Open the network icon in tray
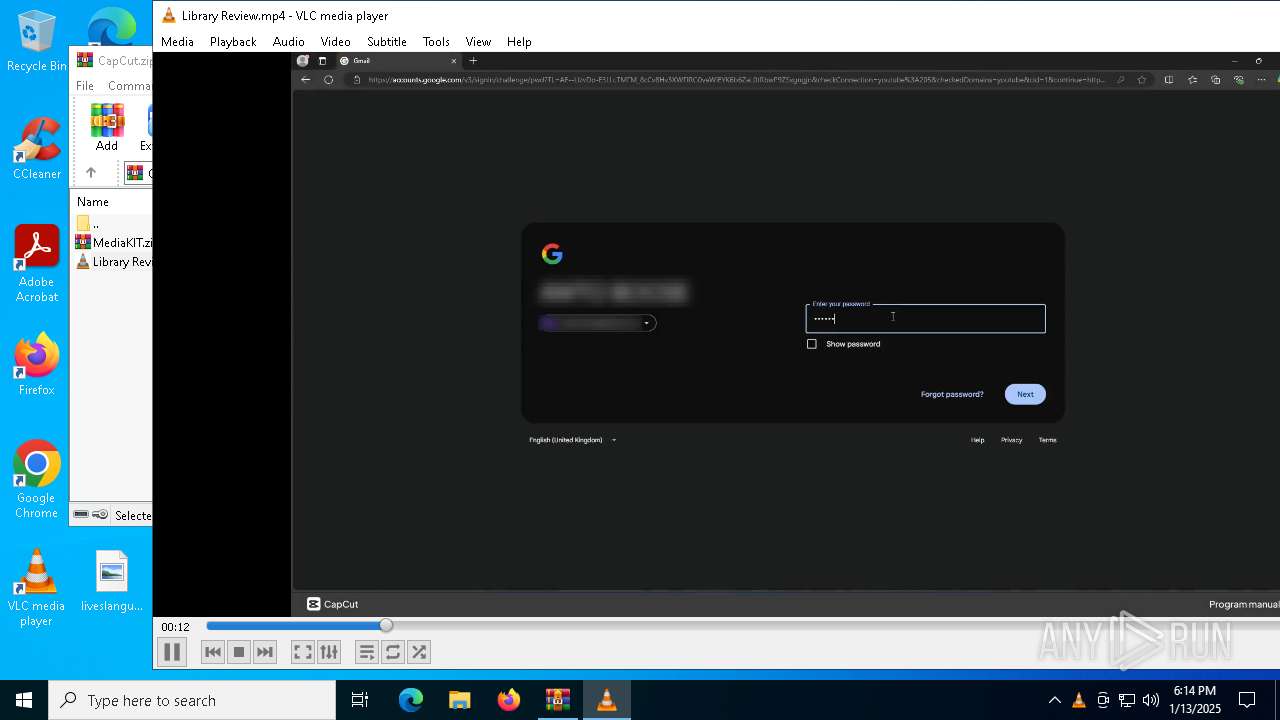 click(x=1127, y=700)
